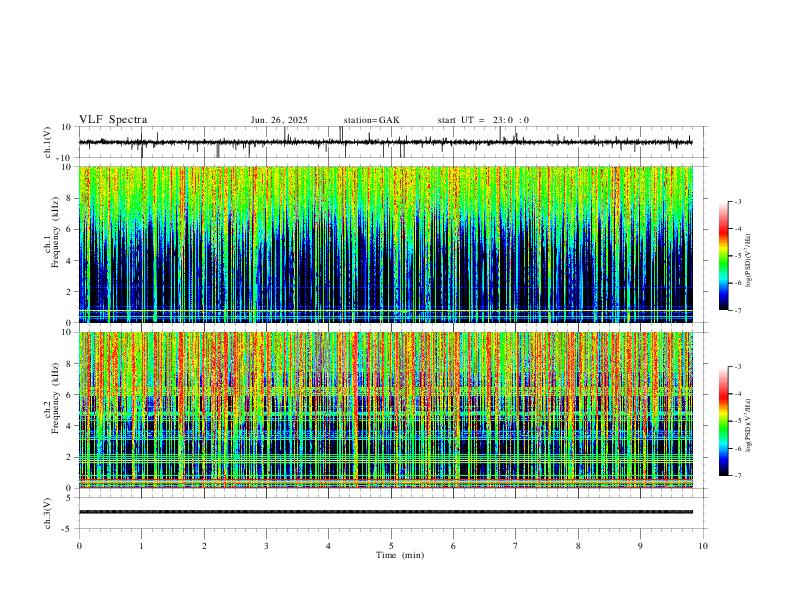The height and width of the screenshot is (612, 792).
Task: Click "-3" tick on the ch.1 color bar
Action: coord(737,201)
